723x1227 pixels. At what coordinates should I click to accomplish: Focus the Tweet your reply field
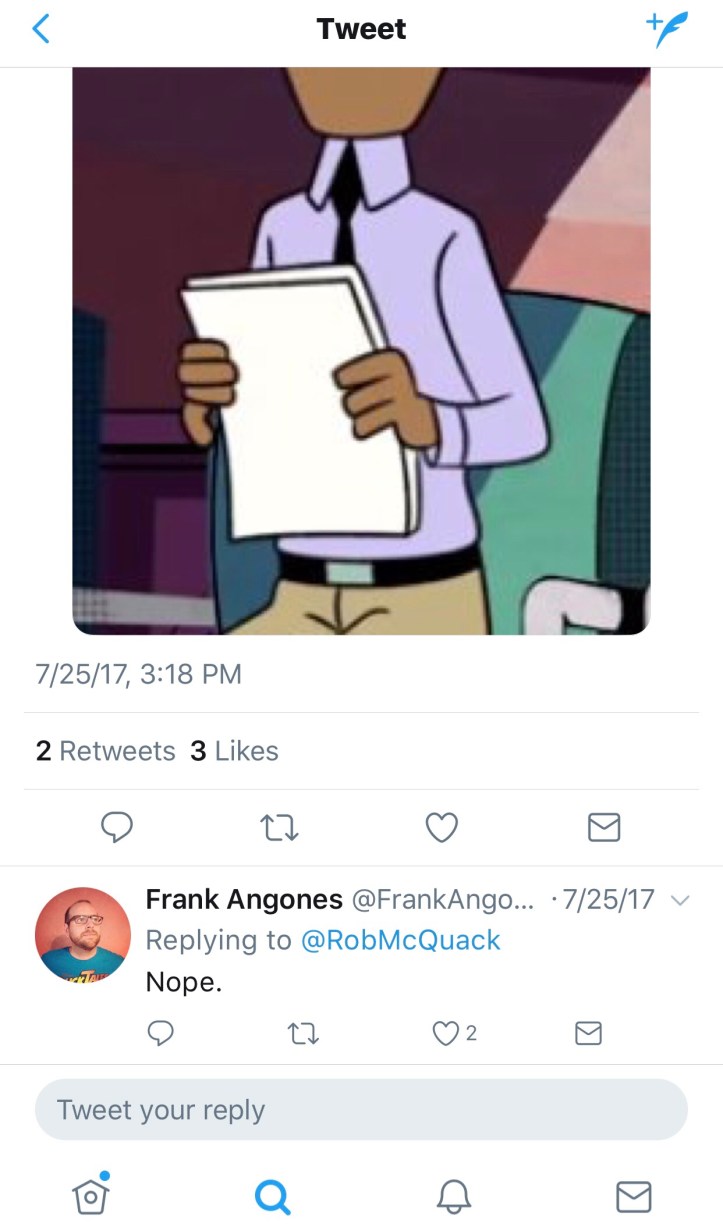point(361,1109)
